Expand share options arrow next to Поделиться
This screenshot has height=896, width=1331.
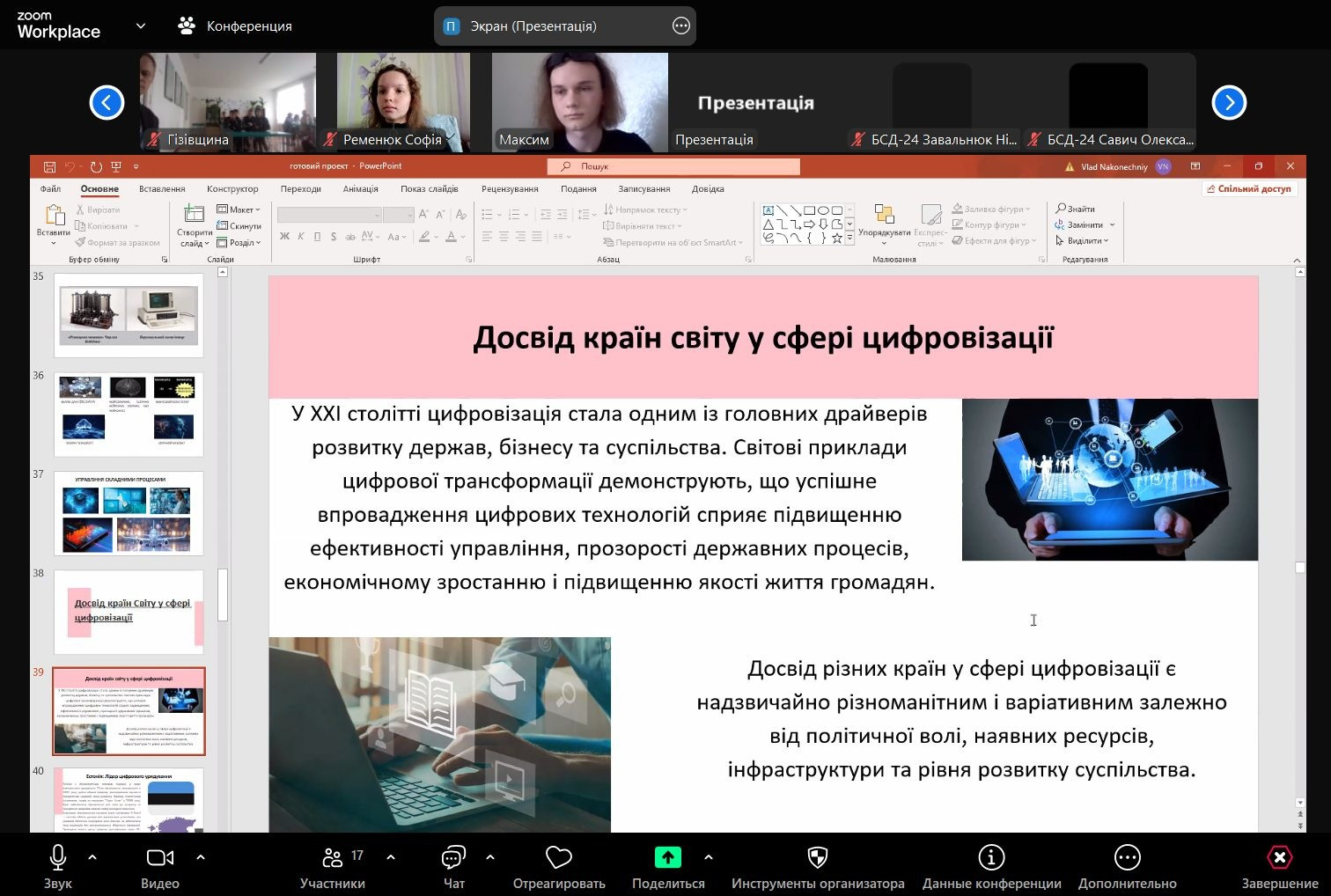[708, 856]
